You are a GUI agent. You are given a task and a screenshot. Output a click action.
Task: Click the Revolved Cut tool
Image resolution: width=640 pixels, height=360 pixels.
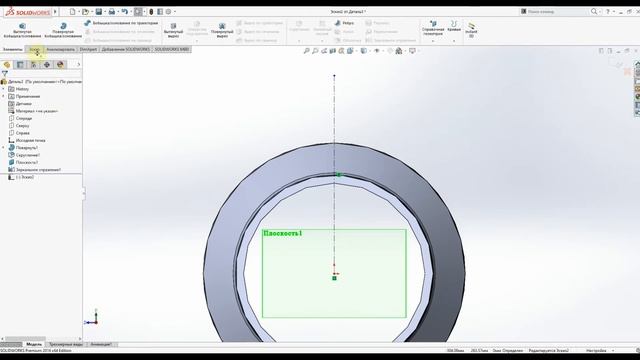[222, 31]
